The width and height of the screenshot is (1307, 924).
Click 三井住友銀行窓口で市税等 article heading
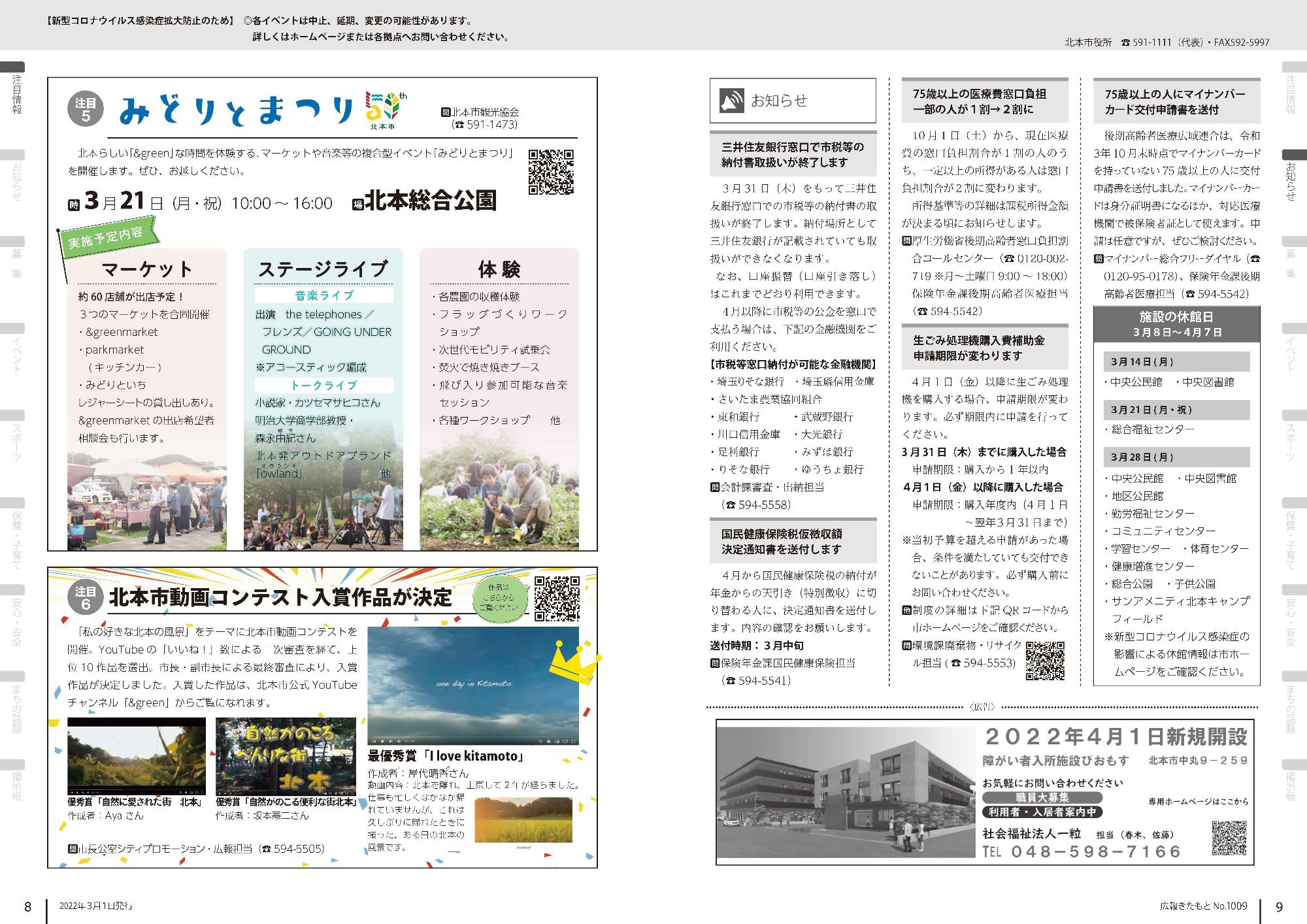click(x=793, y=154)
